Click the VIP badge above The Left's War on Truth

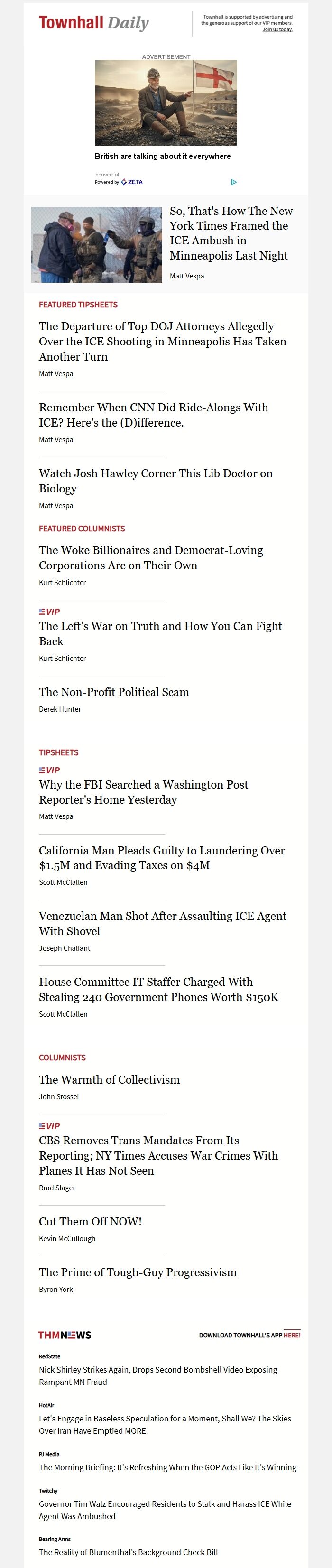50,612
